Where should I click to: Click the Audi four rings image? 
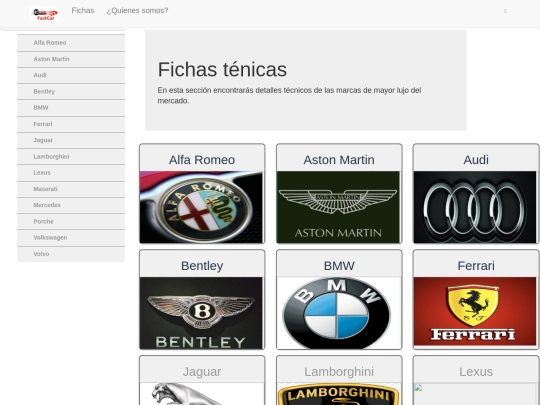click(475, 207)
